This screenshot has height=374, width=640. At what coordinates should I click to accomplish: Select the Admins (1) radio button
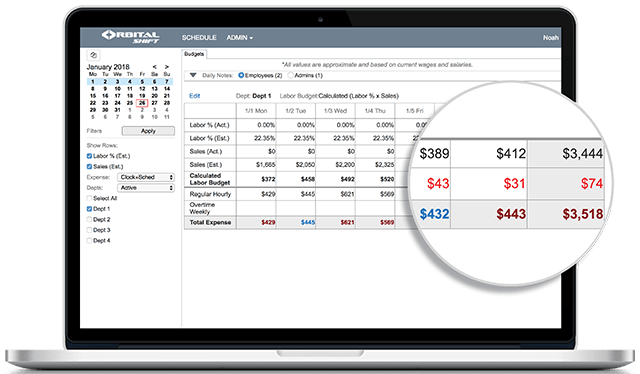pyautogui.click(x=290, y=75)
